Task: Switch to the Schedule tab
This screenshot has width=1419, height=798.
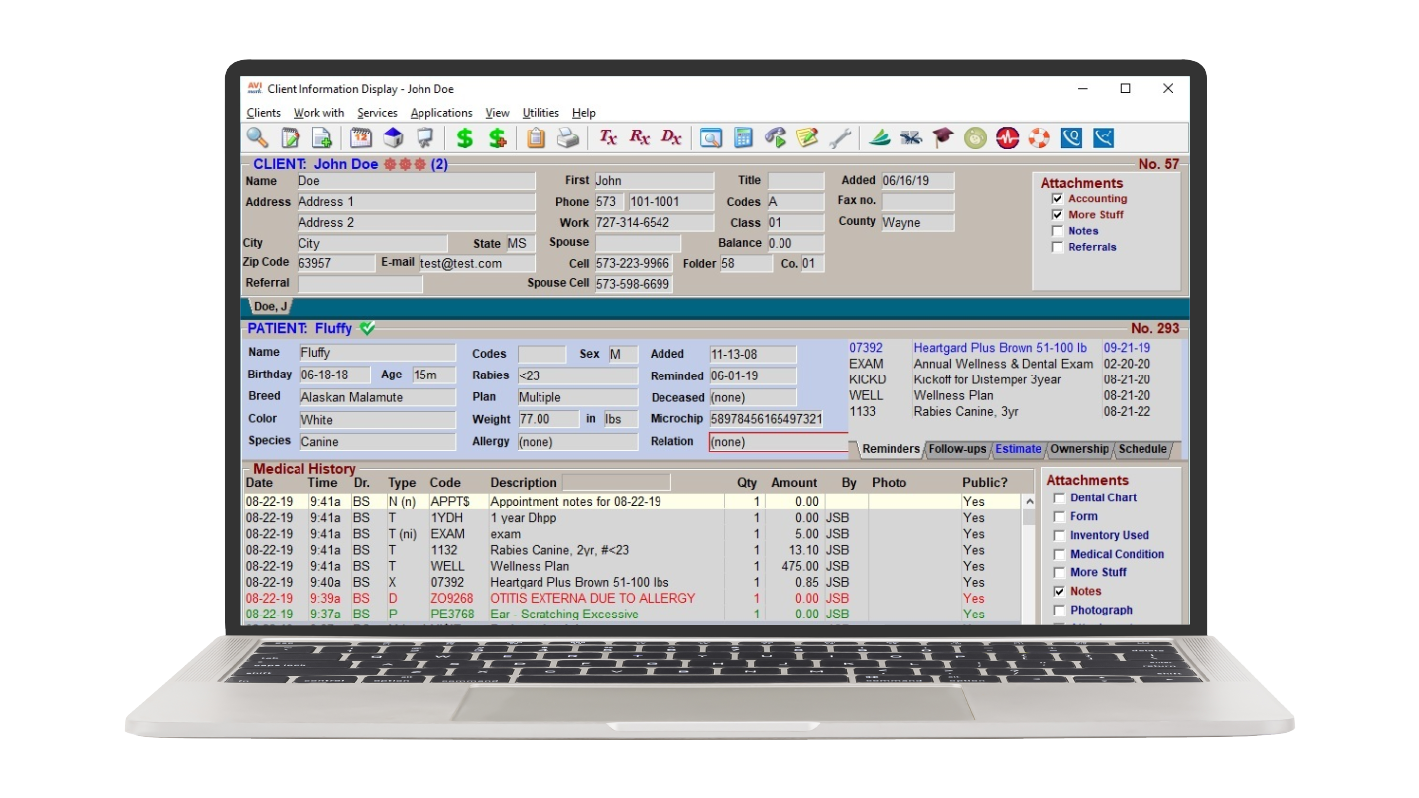Action: click(x=1142, y=450)
